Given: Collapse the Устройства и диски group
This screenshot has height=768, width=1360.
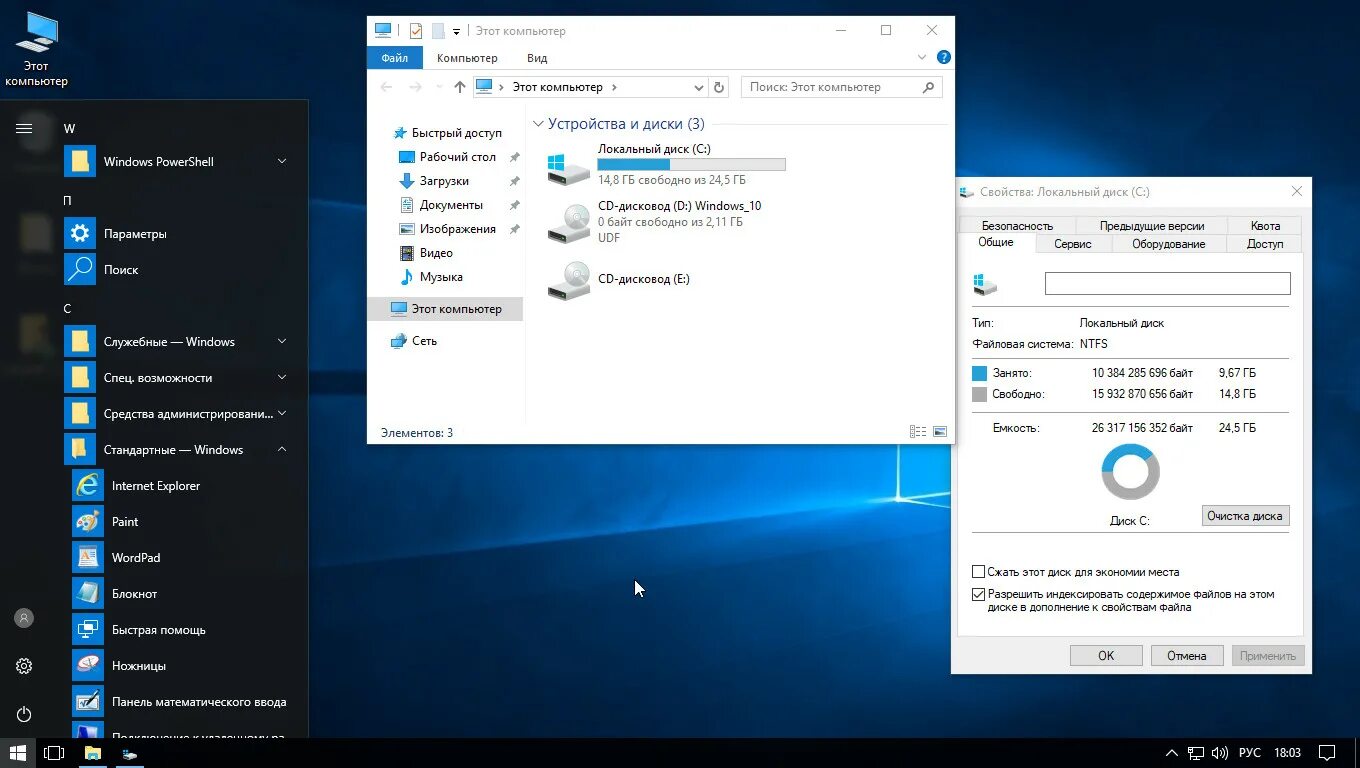Looking at the screenshot, I should (x=538, y=124).
